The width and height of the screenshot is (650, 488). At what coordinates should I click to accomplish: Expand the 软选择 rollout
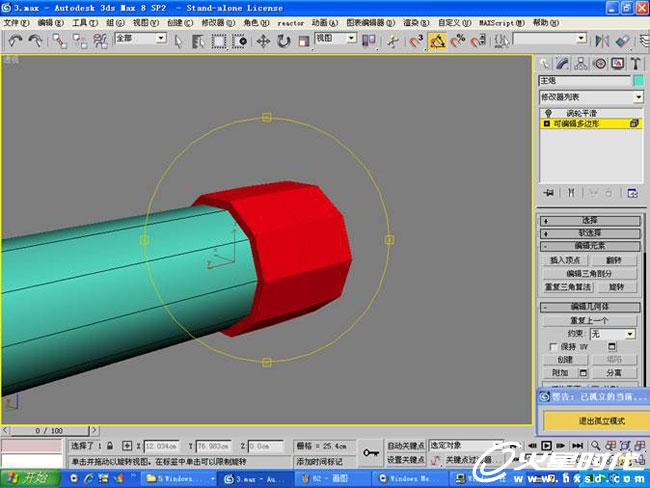[590, 233]
